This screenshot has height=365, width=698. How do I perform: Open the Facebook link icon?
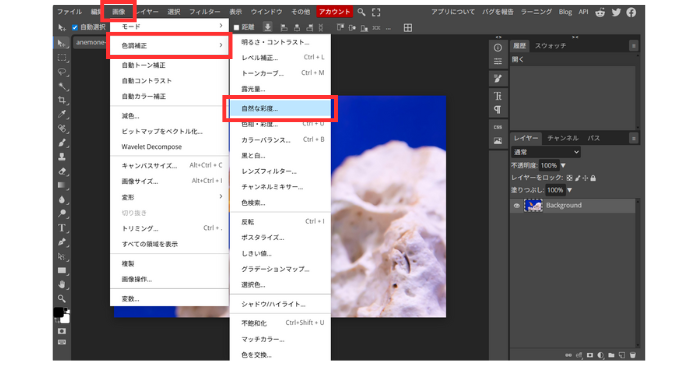[x=631, y=12]
